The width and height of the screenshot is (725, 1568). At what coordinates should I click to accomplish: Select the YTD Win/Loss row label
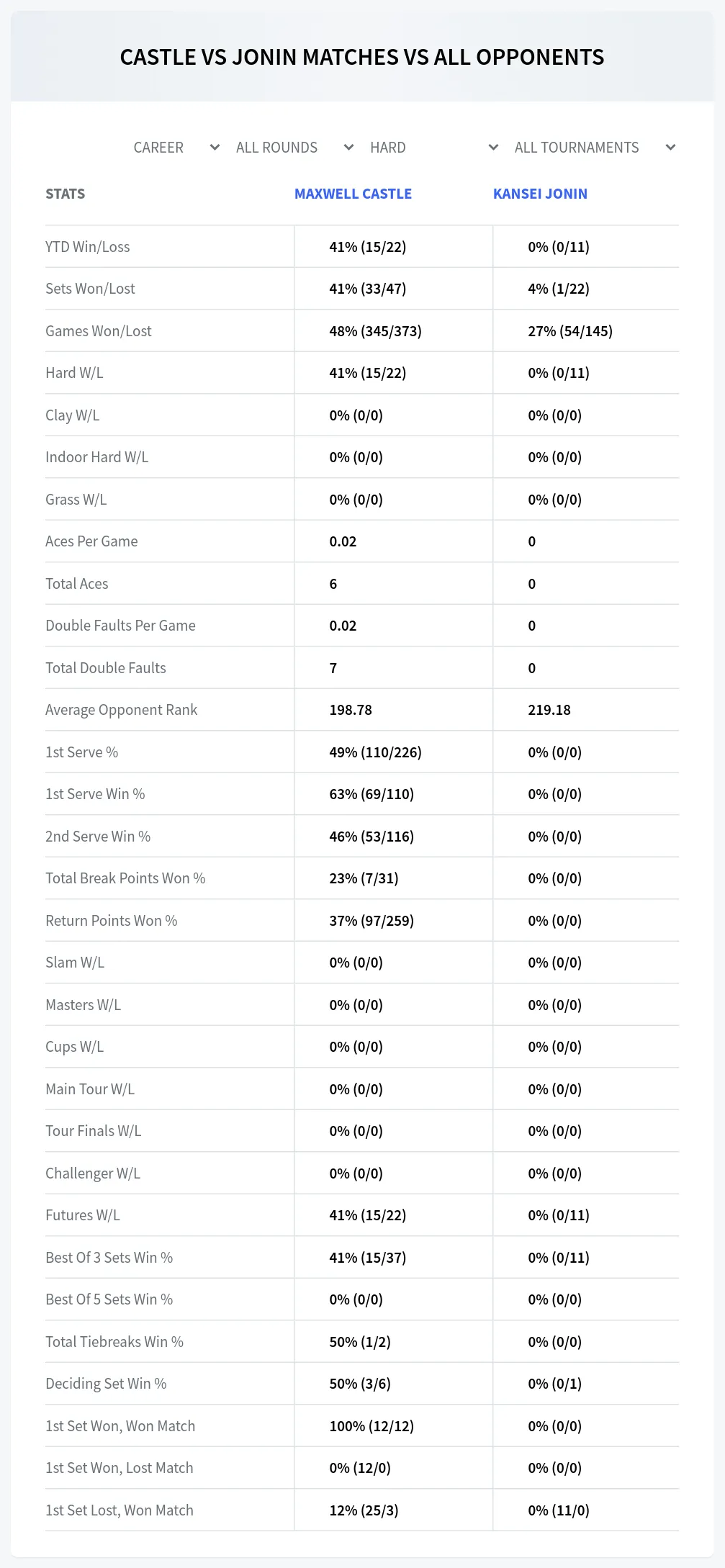[x=88, y=247]
